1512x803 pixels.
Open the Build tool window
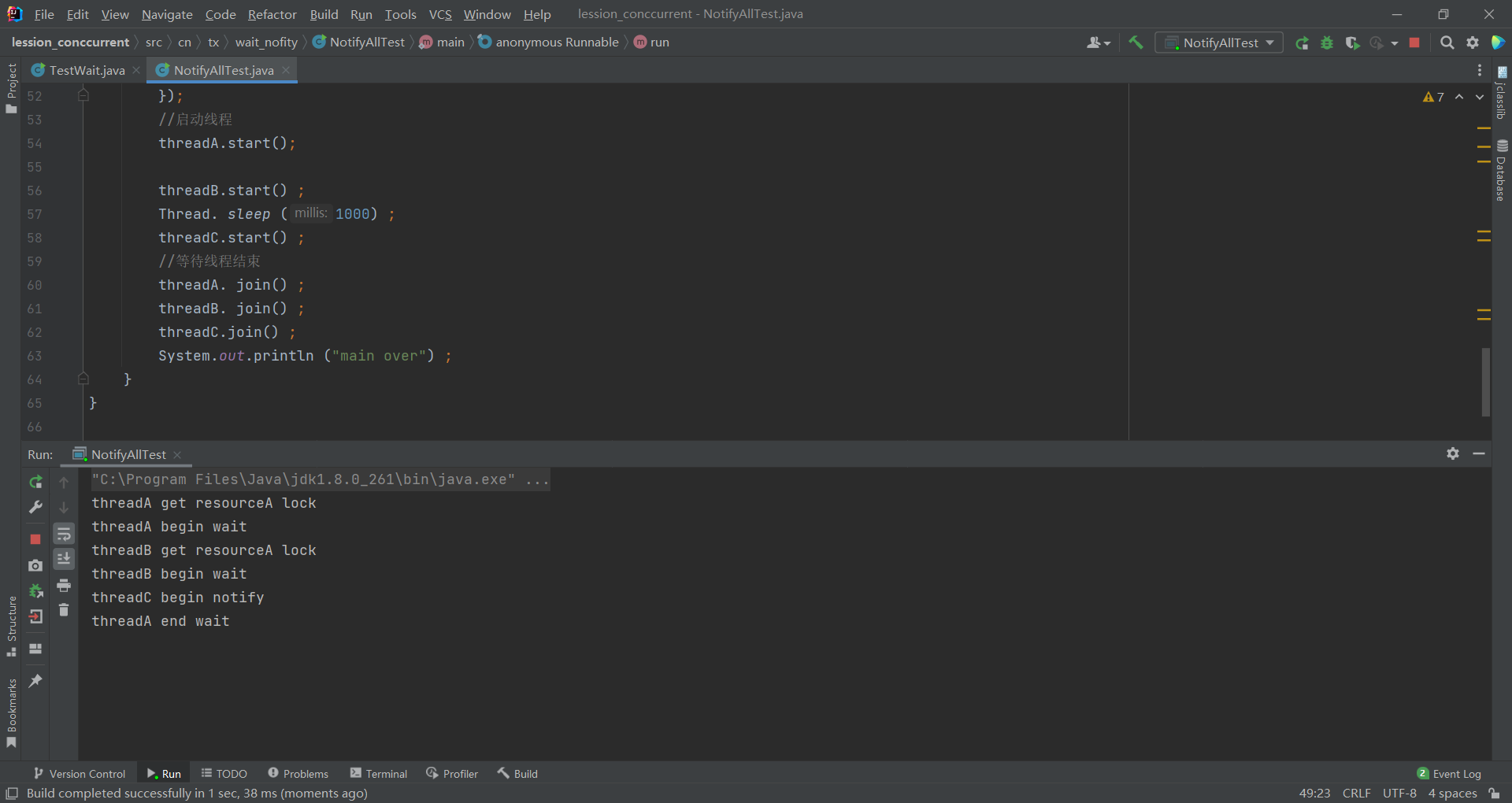pyautogui.click(x=517, y=774)
